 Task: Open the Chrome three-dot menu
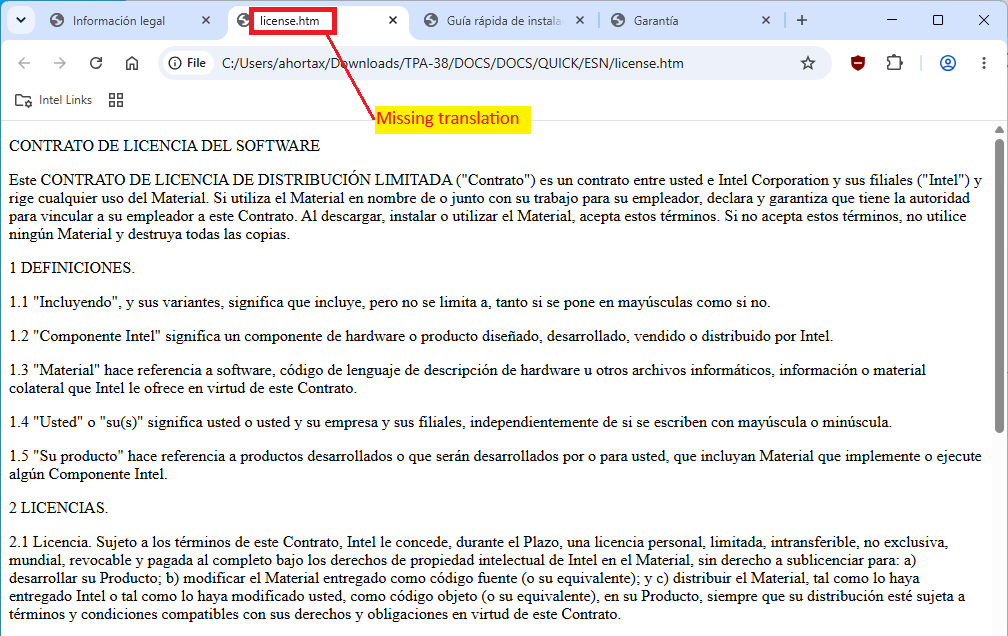pos(984,63)
